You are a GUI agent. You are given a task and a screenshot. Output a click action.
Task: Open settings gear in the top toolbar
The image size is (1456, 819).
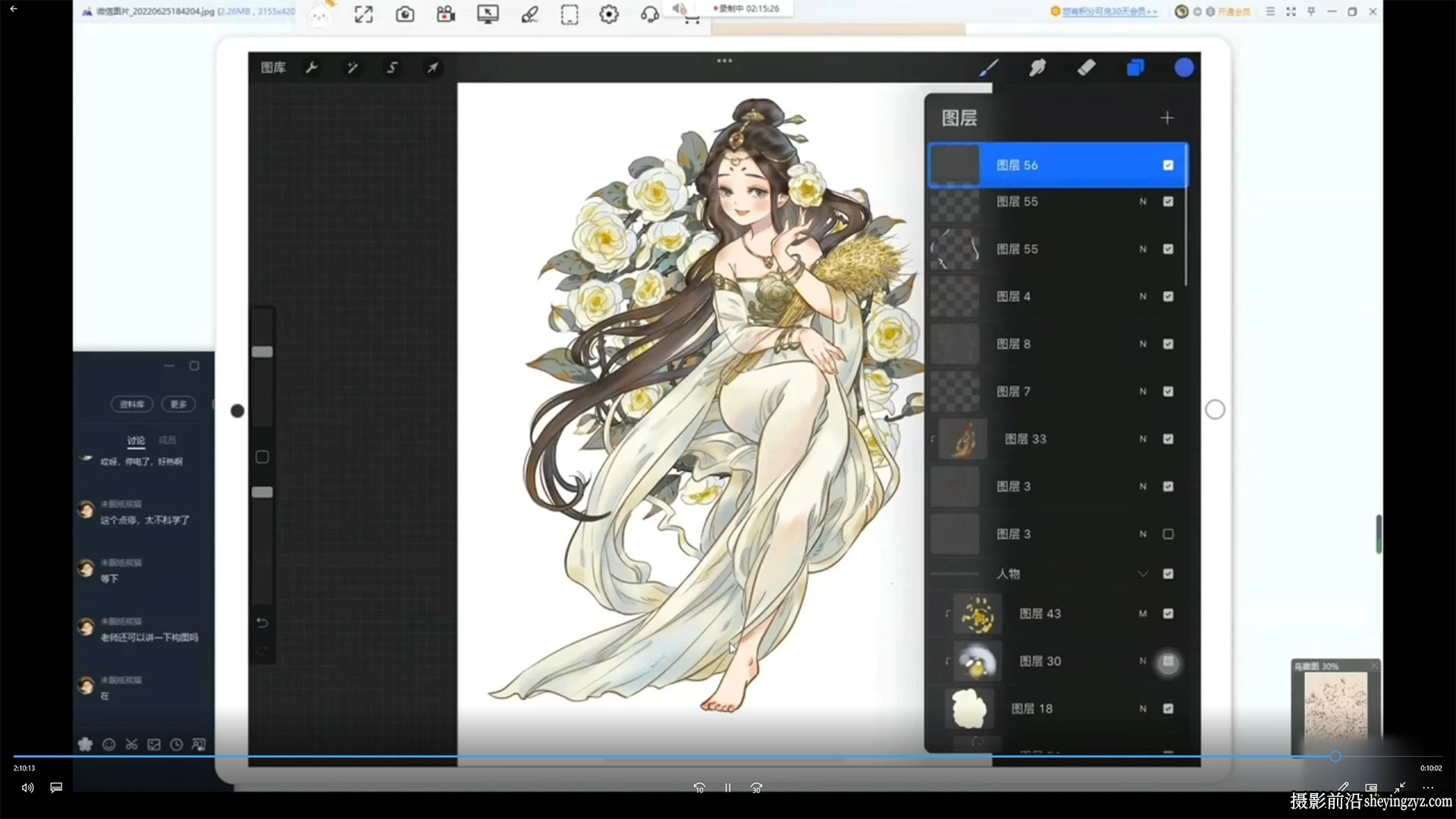(609, 14)
